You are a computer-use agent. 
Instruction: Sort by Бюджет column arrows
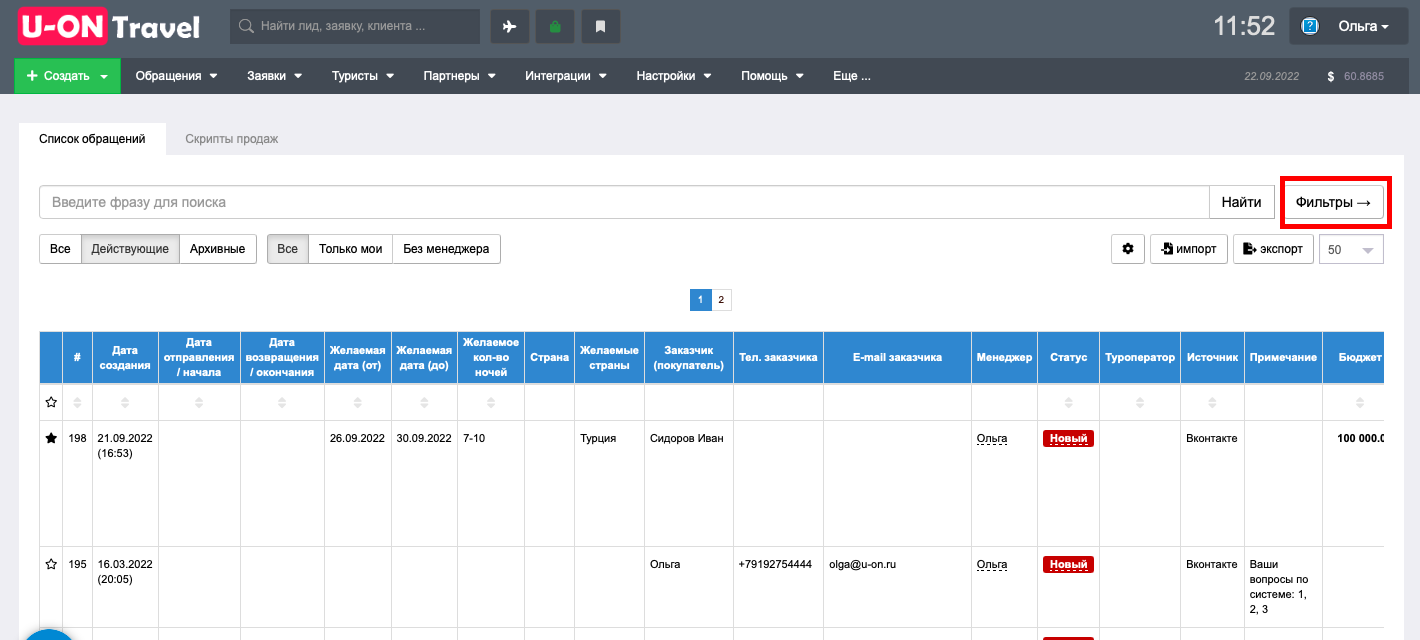tap(1359, 402)
